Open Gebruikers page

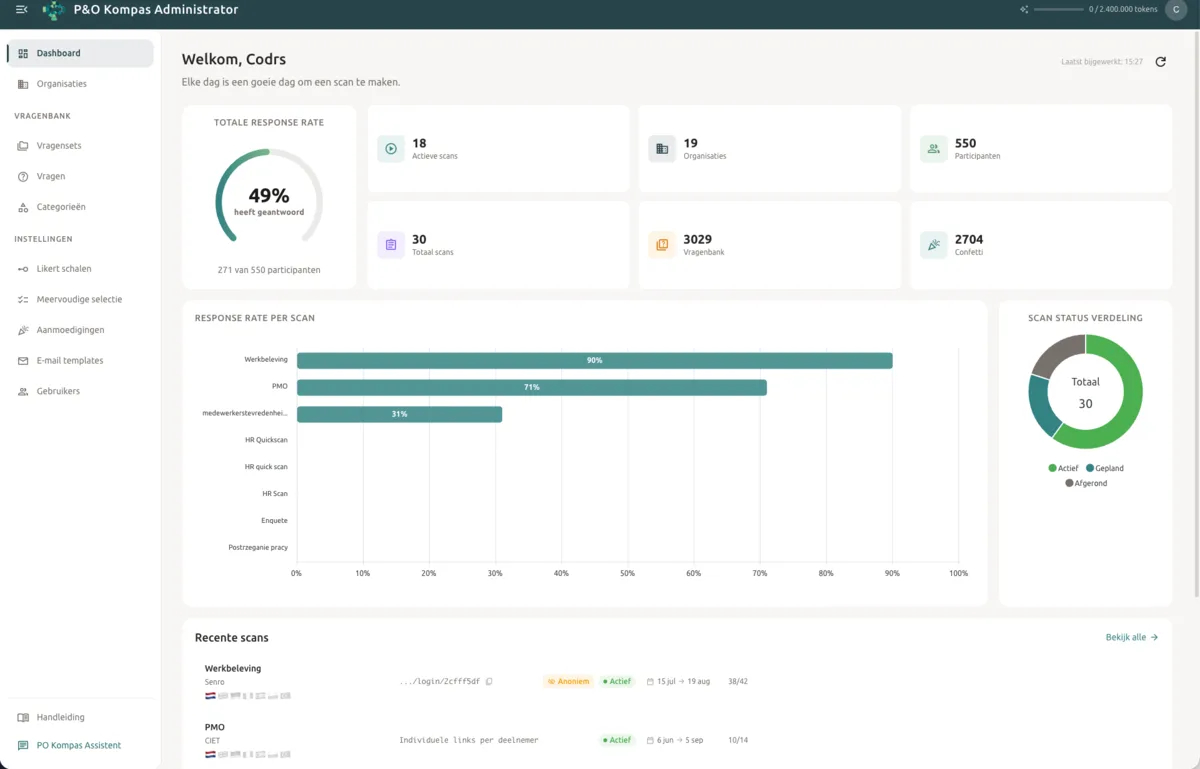[80, 391]
